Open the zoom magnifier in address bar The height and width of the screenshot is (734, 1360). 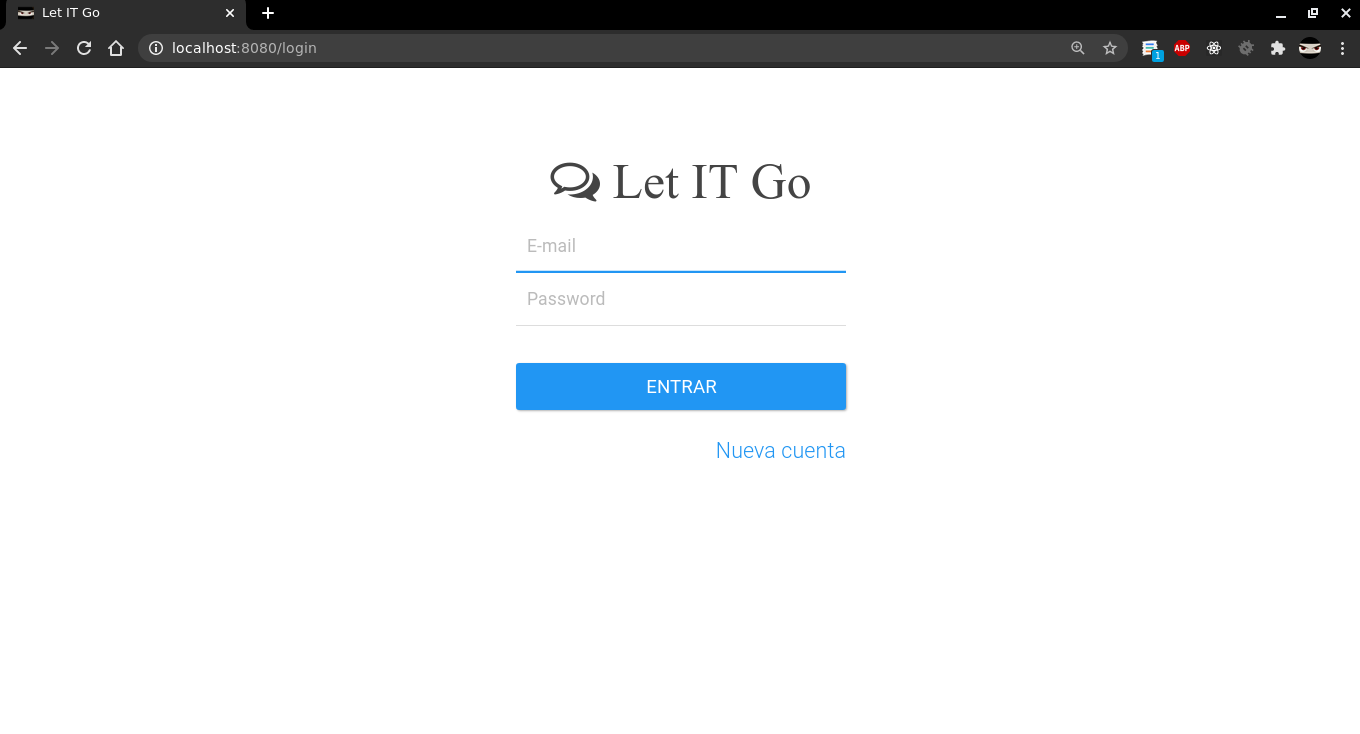pyautogui.click(x=1078, y=48)
